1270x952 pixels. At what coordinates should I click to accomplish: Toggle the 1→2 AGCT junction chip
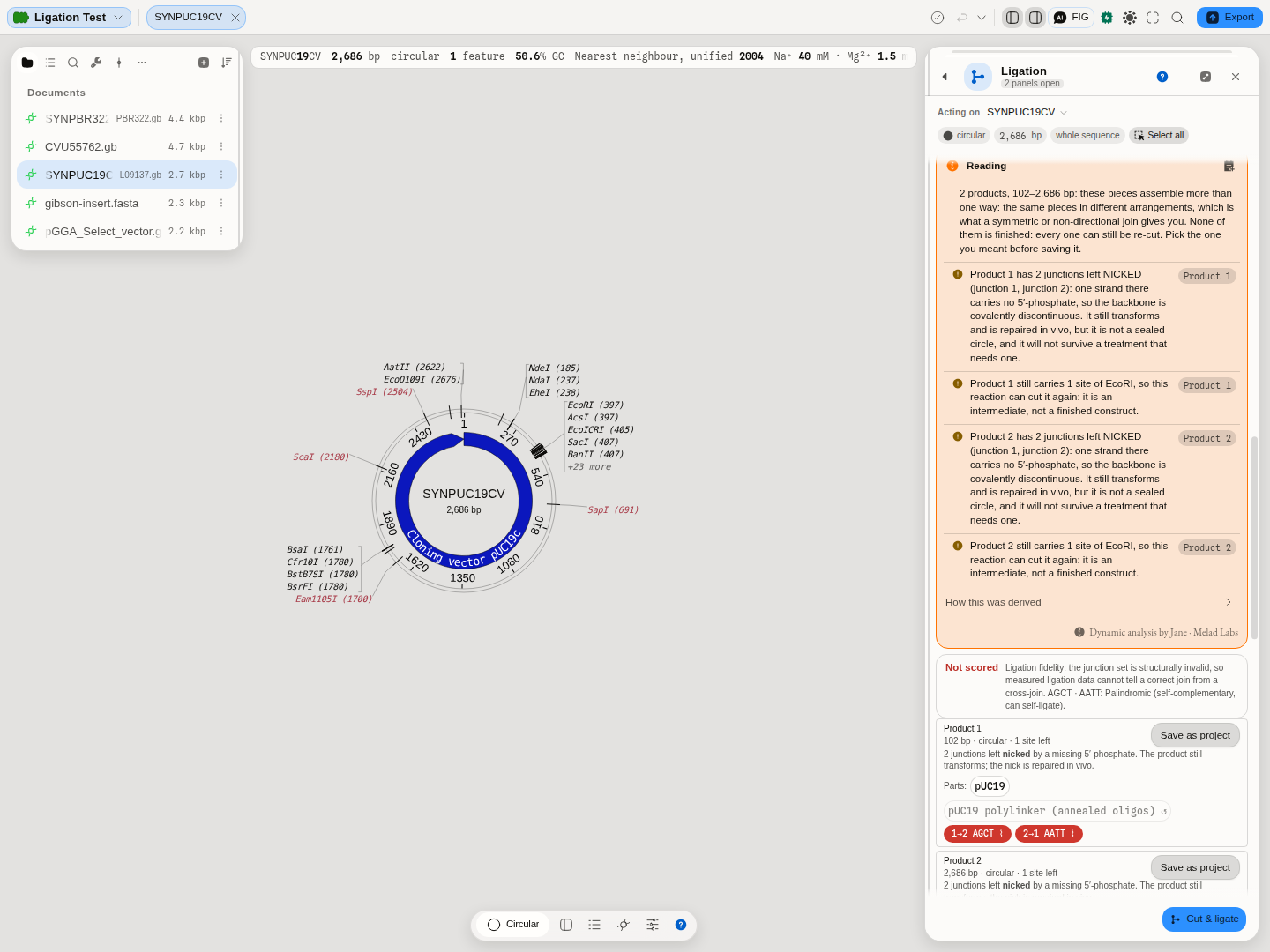977,834
